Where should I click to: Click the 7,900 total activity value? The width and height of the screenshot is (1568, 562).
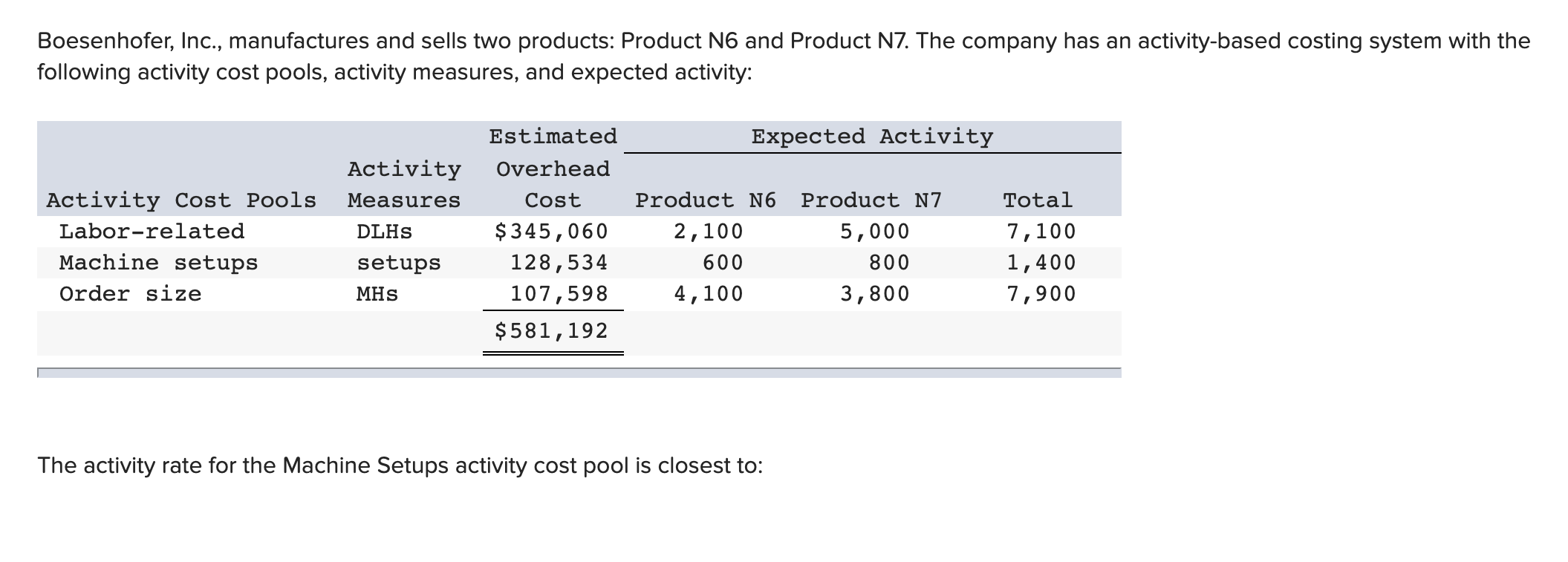pos(1041,294)
